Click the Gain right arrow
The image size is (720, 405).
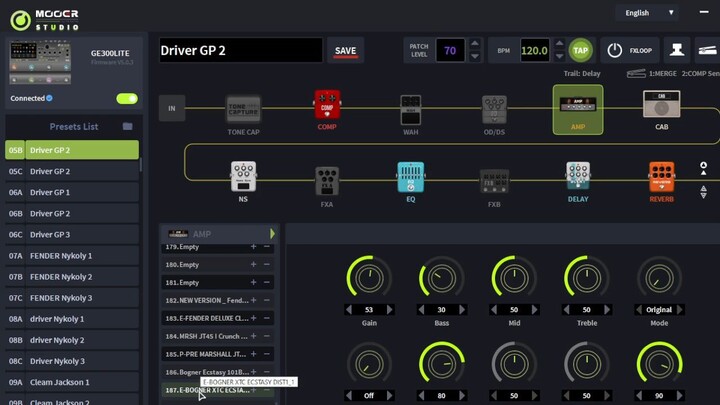coord(390,309)
